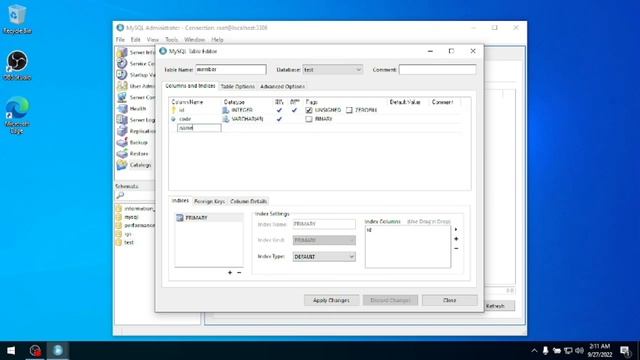This screenshot has width=640, height=360.
Task: Click the OBS Studio desktop icon
Action: pyautogui.click(x=17, y=65)
